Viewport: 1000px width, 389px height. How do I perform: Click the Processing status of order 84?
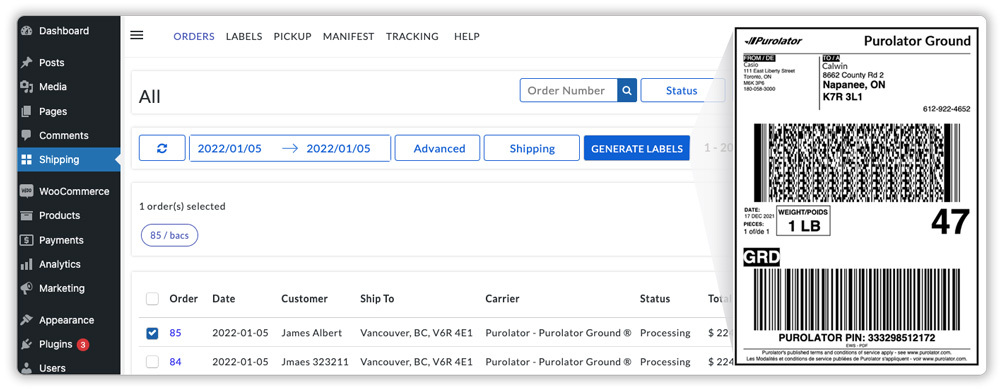point(665,362)
